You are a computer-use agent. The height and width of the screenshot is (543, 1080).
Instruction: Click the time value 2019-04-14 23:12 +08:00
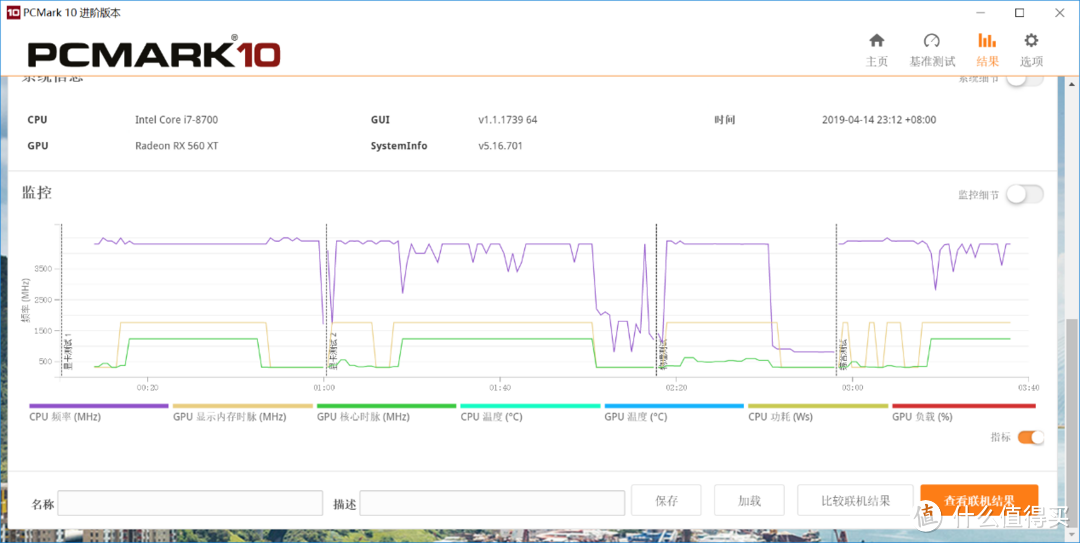point(879,120)
